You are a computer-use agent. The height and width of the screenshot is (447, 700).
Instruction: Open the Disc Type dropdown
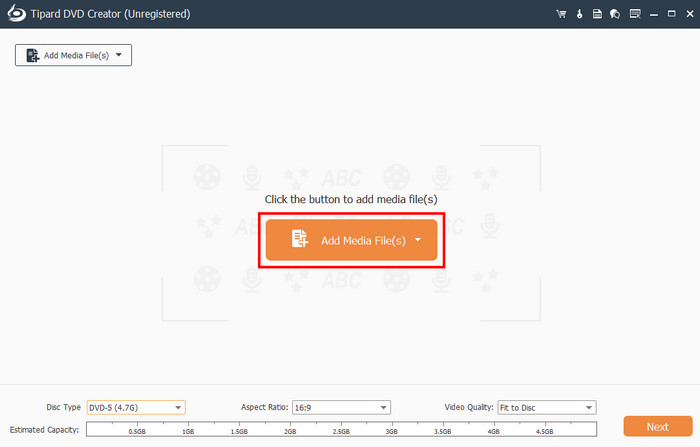click(x=136, y=407)
